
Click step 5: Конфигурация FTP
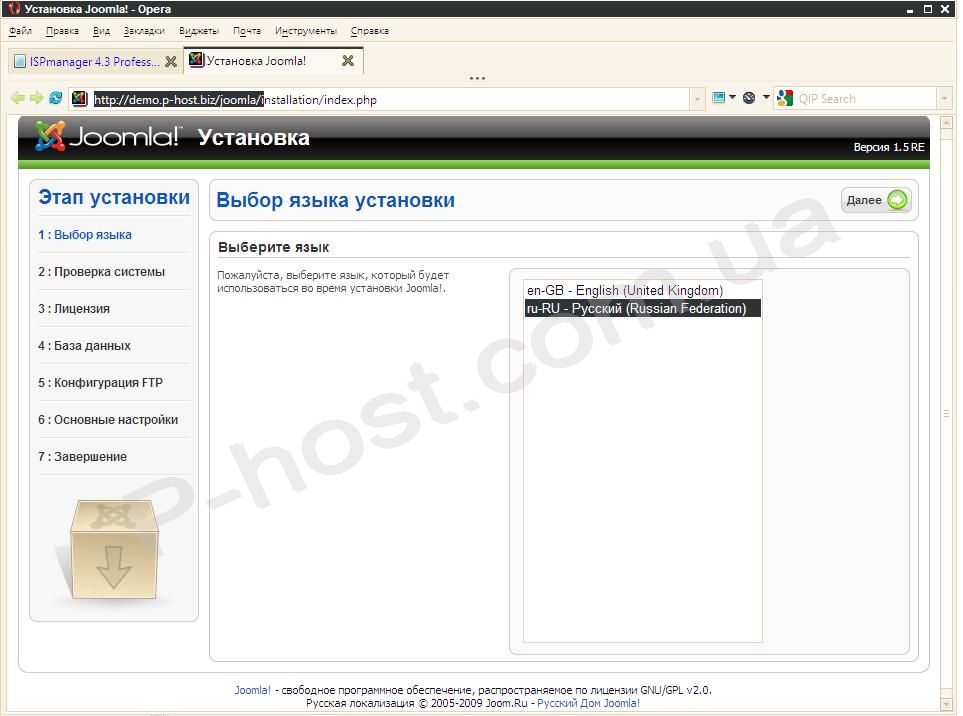click(100, 383)
